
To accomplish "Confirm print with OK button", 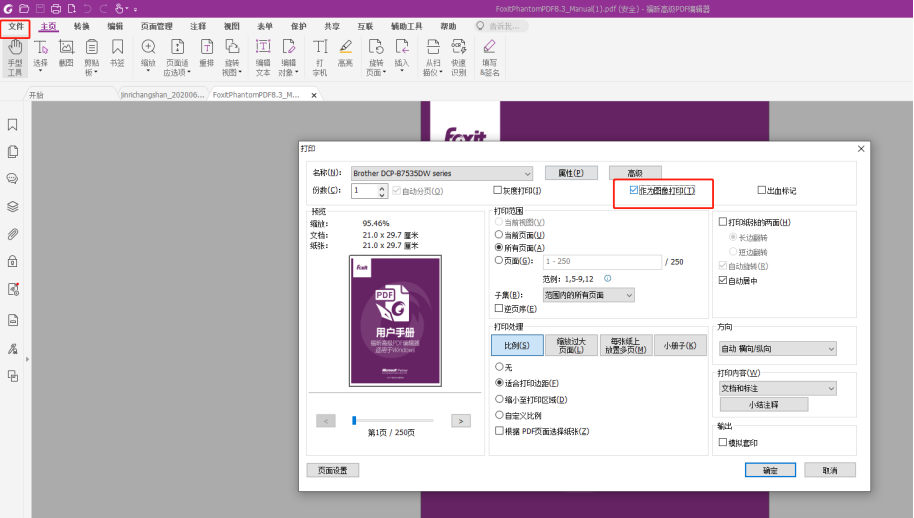I will click(770, 470).
